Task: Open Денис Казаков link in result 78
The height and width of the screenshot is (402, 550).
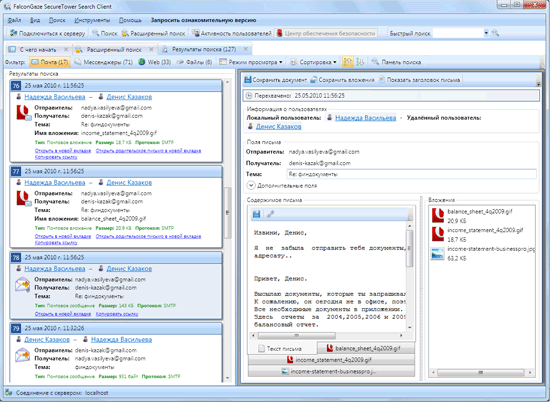Action: [129, 269]
